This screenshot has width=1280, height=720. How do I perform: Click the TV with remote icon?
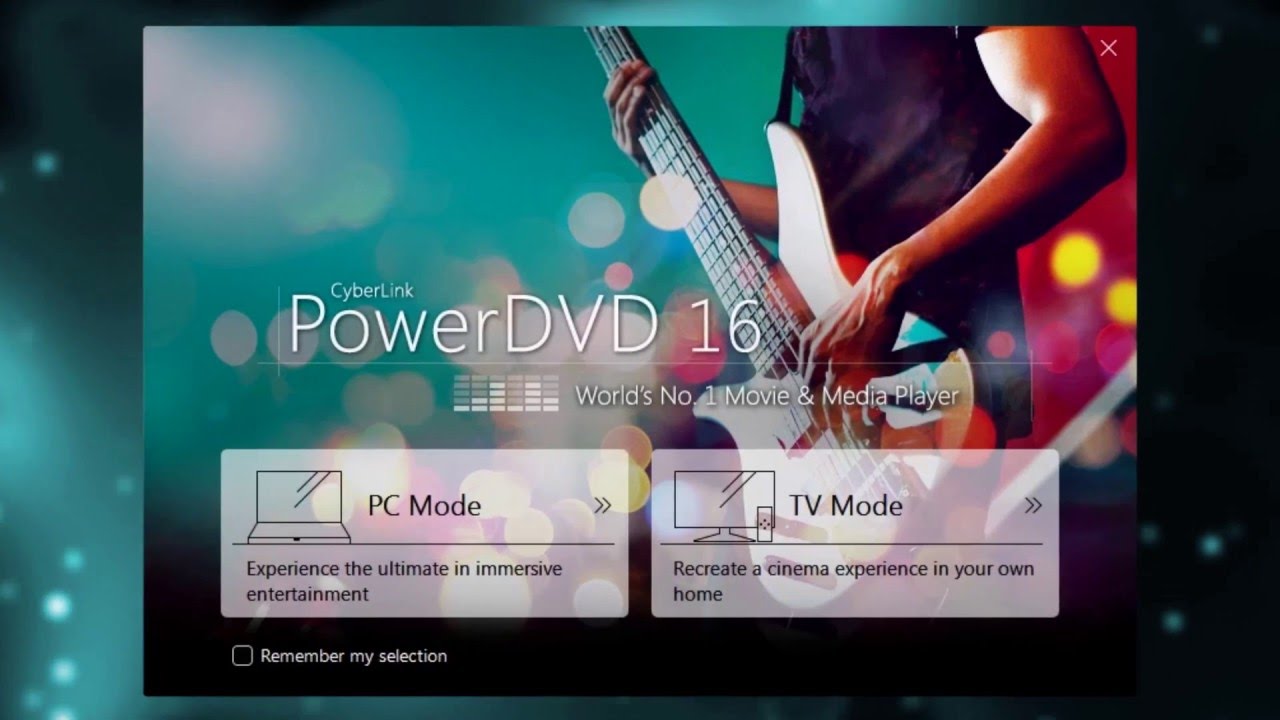[724, 507]
